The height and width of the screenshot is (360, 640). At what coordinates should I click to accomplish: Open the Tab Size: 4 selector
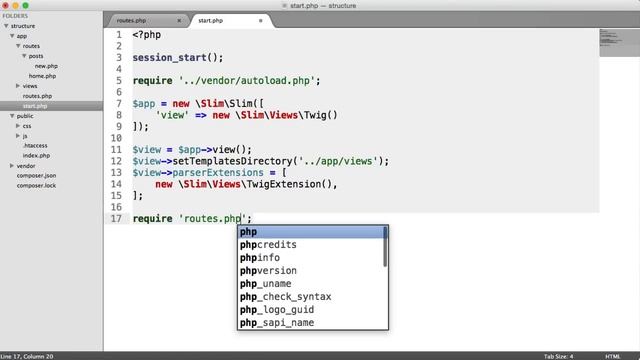558,356
